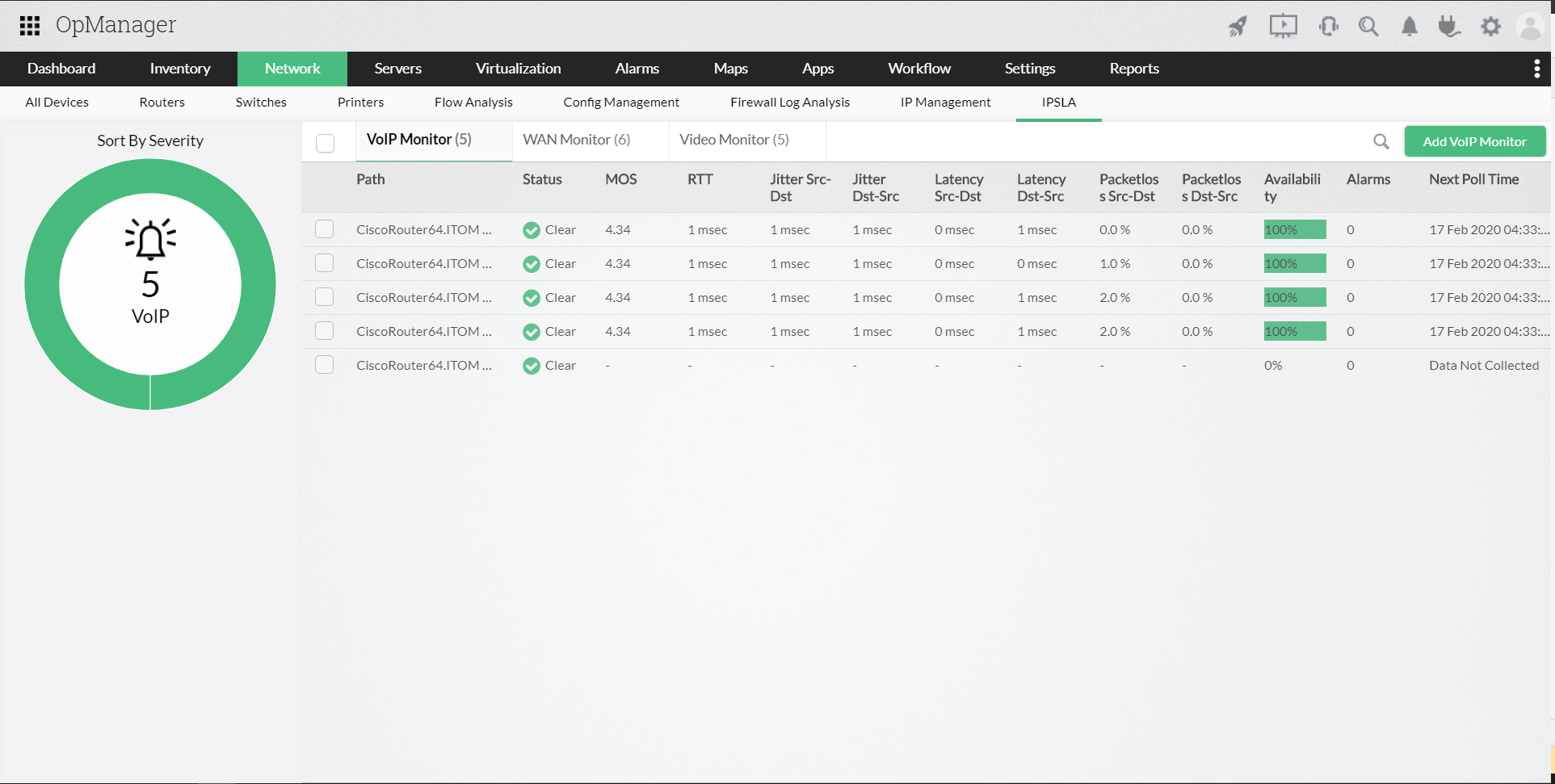The width and height of the screenshot is (1555, 784).
Task: Go to the Alarms menu
Action: pyautogui.click(x=637, y=69)
